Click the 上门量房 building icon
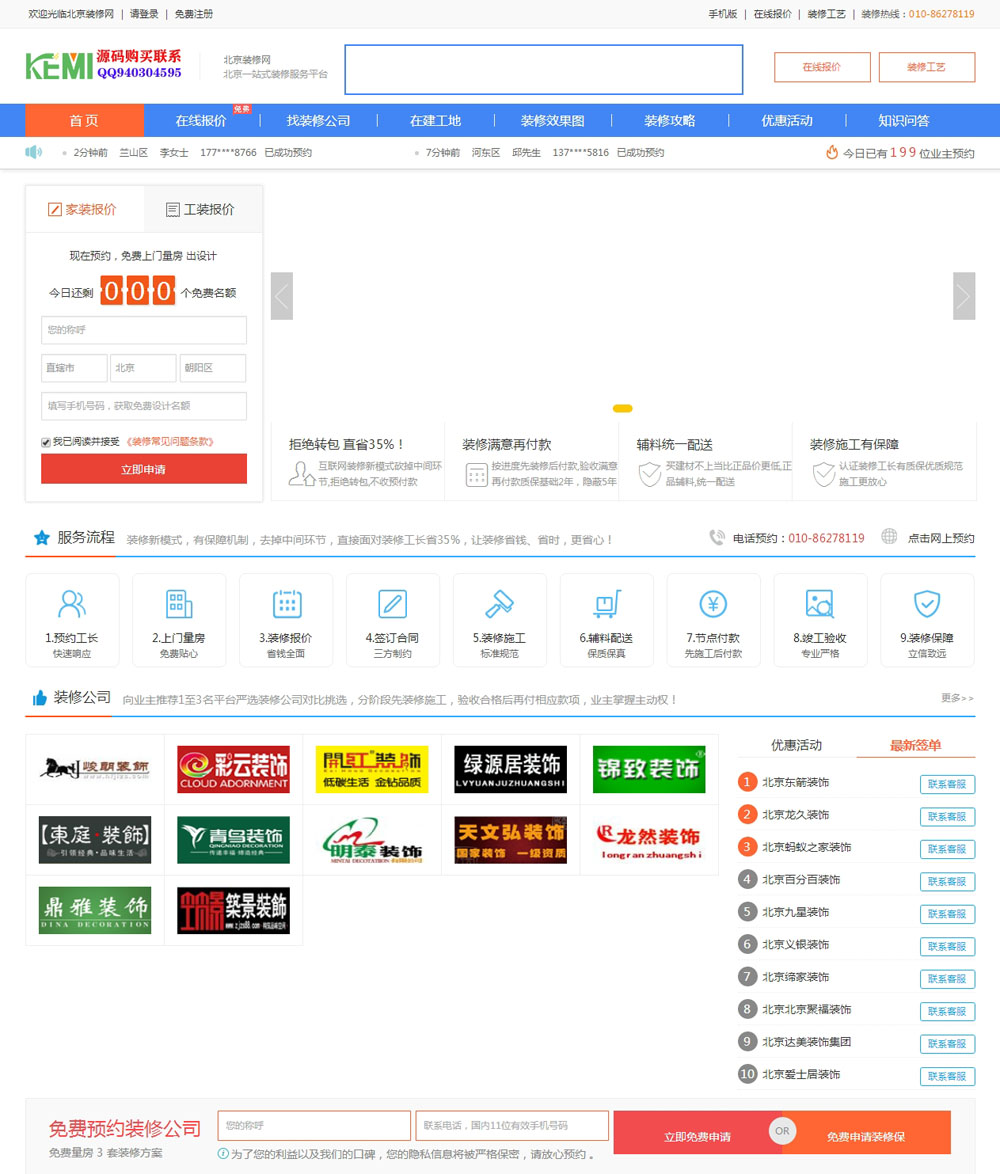This screenshot has height=1174, width=1000. coord(179,604)
